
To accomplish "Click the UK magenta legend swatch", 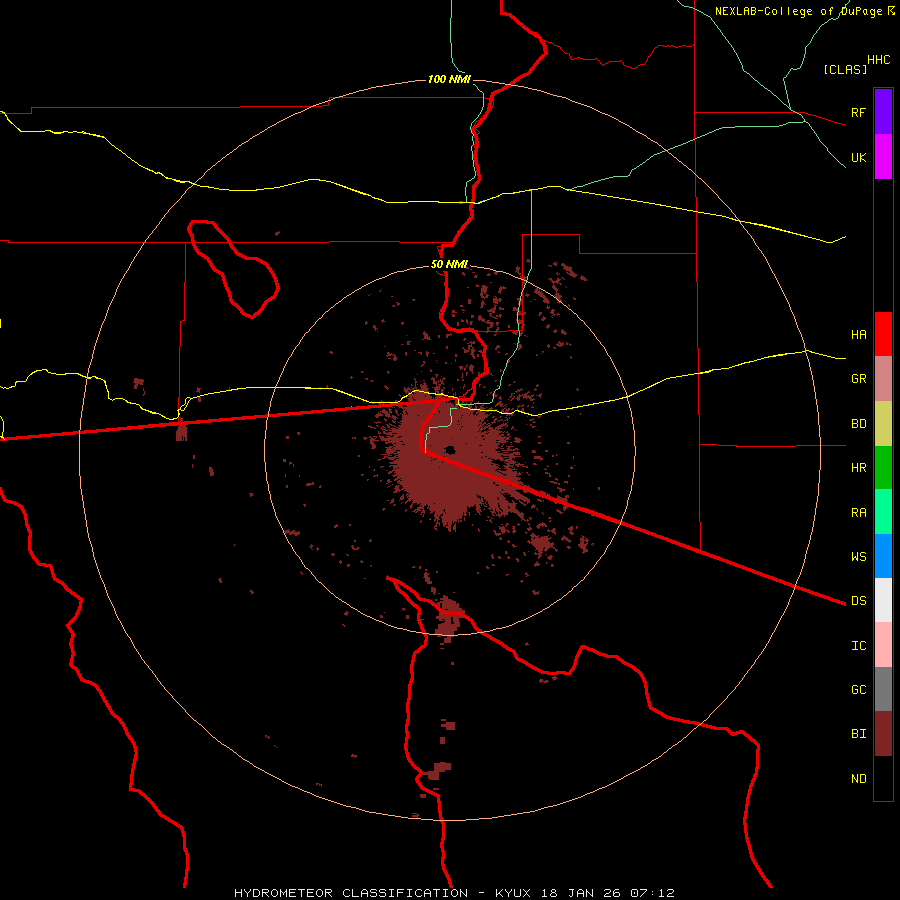I will pyautogui.click(x=883, y=157).
